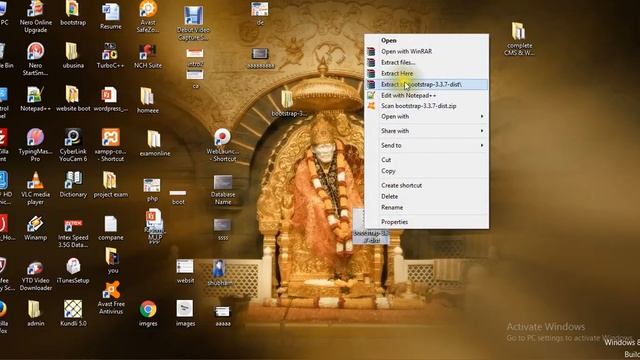Expand the Send to submenu
Viewport: 640px width, 360px height.
pos(427,145)
